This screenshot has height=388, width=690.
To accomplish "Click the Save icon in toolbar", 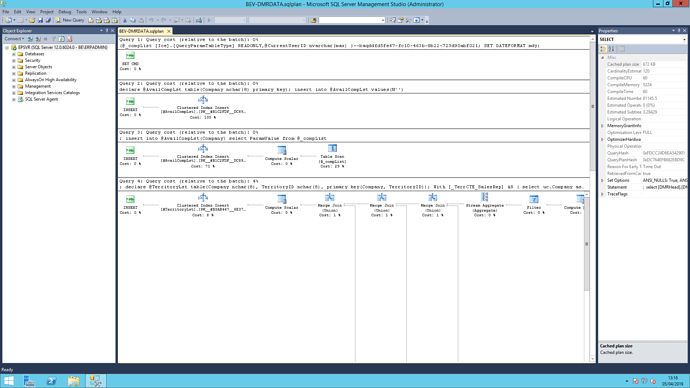I will 40,20.
